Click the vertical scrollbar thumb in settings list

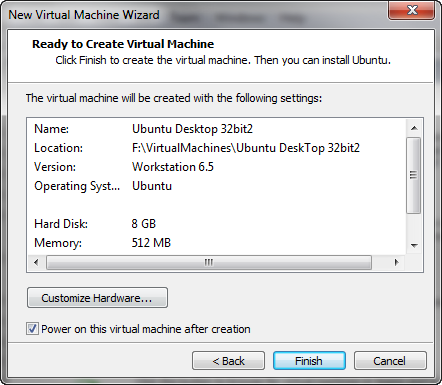(x=414, y=175)
